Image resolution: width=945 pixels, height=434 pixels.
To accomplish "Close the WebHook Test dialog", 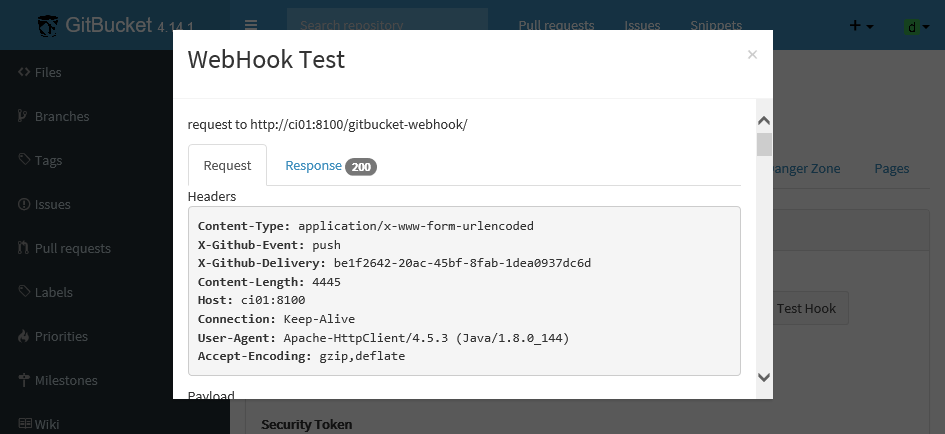I will point(752,55).
